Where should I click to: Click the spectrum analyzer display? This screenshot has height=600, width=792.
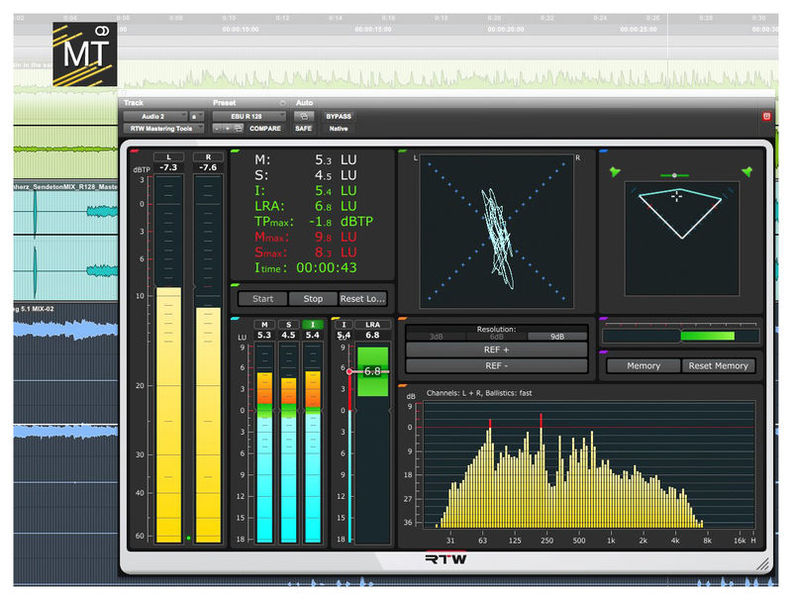point(589,465)
